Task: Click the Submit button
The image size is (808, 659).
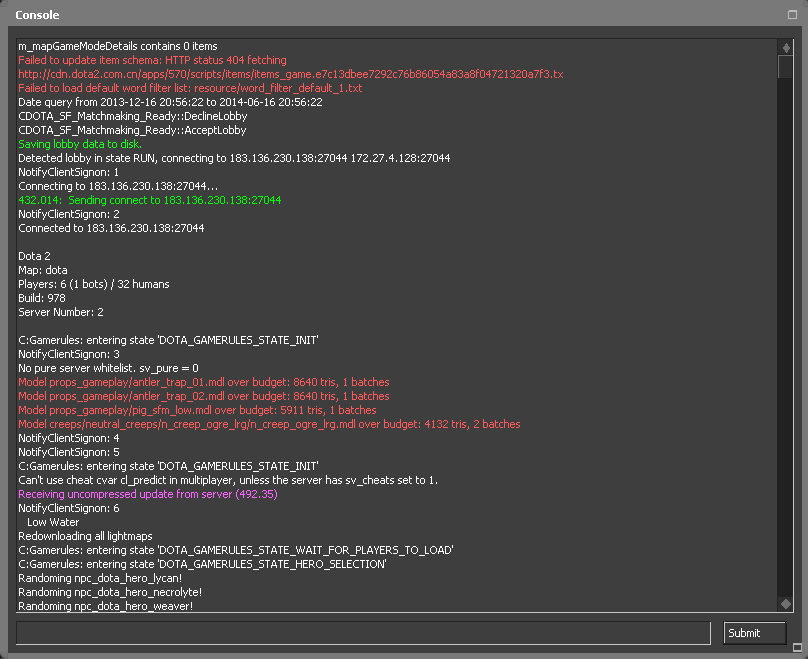Action: point(754,633)
